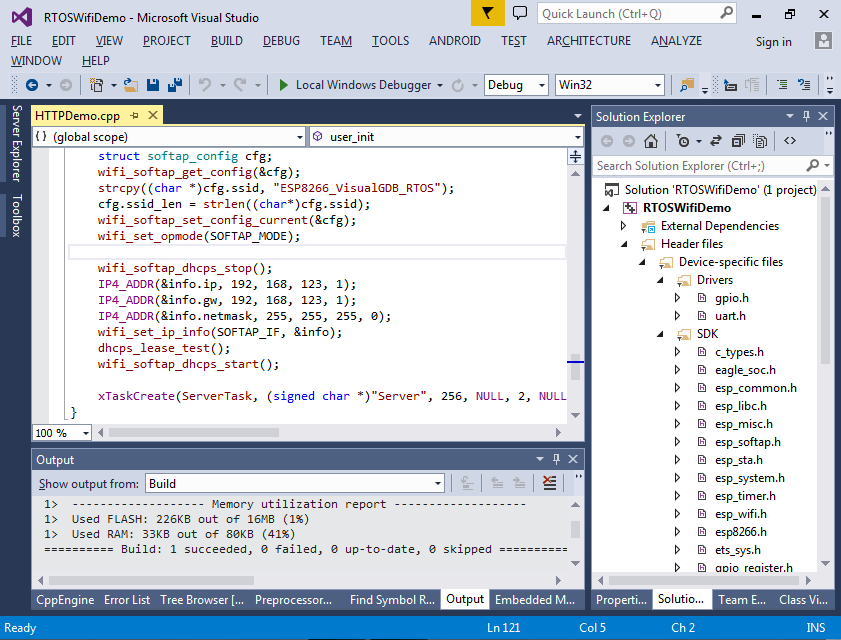Click the New Project toolbar icon

(x=97, y=85)
